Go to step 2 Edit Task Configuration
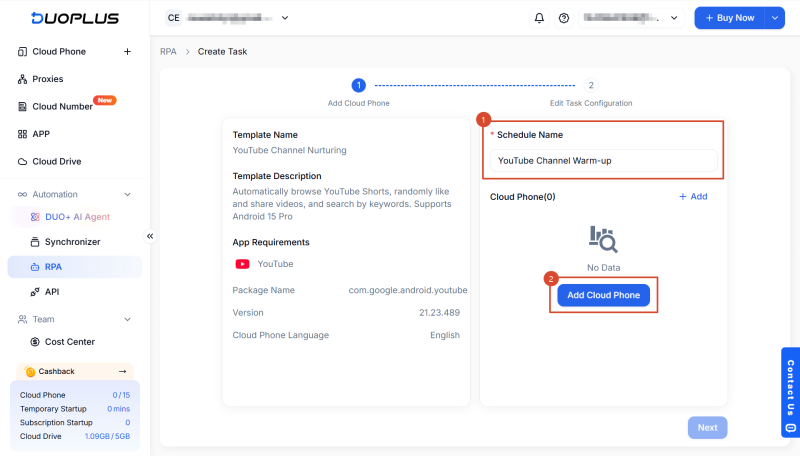This screenshot has height=456, width=800. point(591,85)
